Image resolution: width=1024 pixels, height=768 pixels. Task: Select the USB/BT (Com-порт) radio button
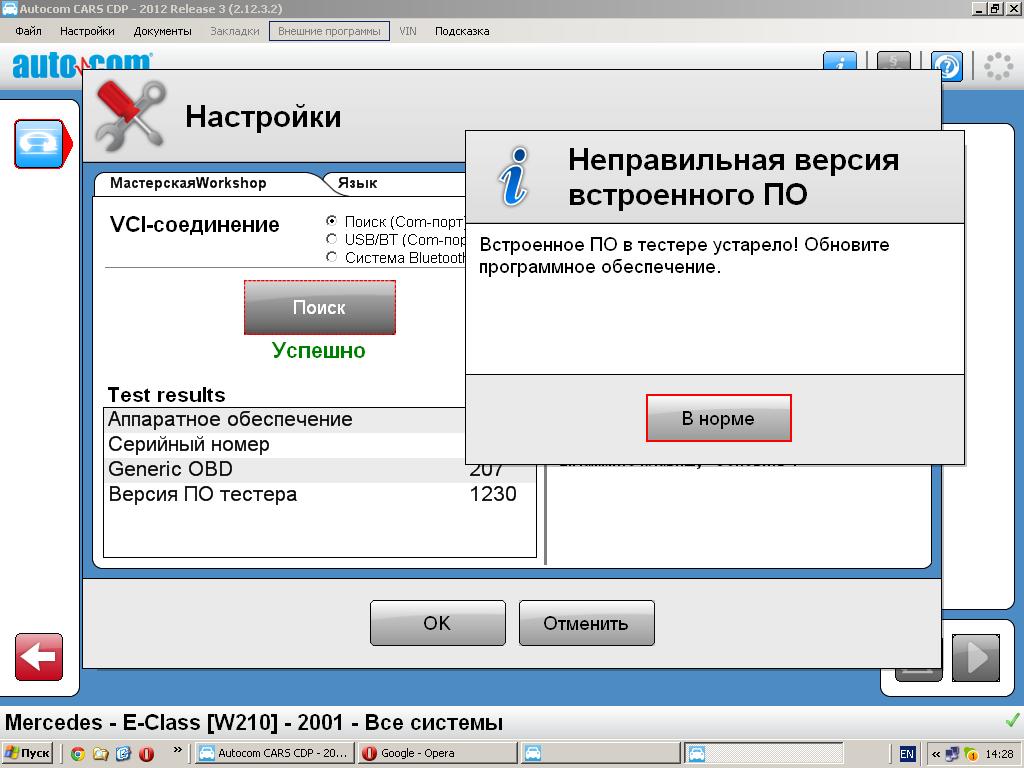[332, 239]
